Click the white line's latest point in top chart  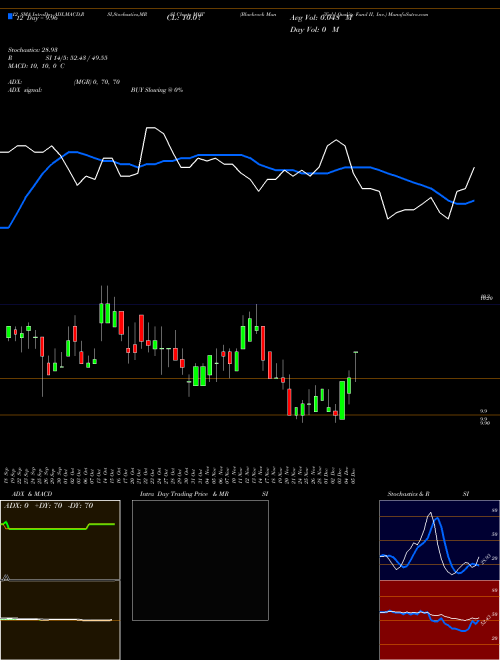(x=474, y=168)
